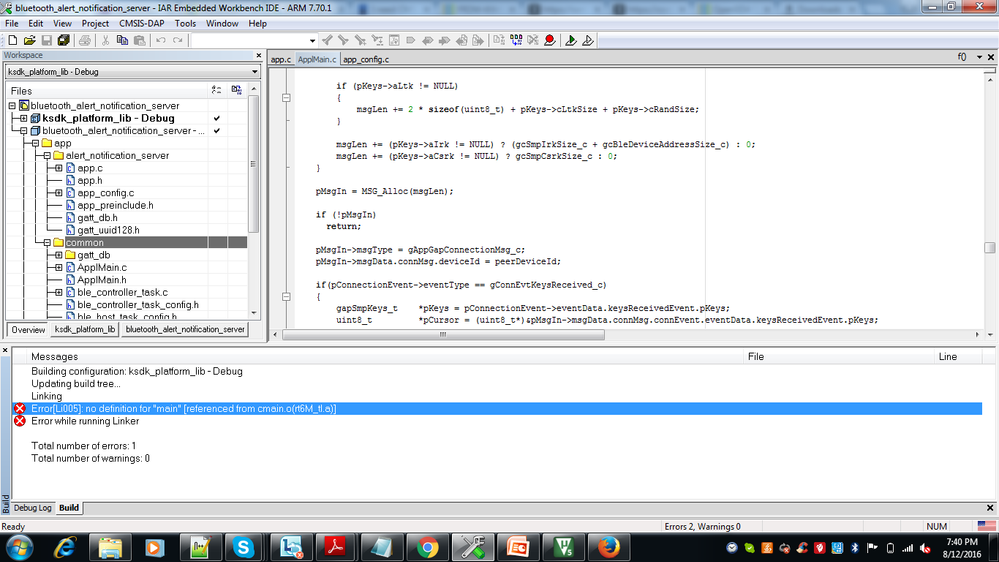This screenshot has height=562, width=999.
Task: Click the Find Next toolbar icon
Action: 343,40
